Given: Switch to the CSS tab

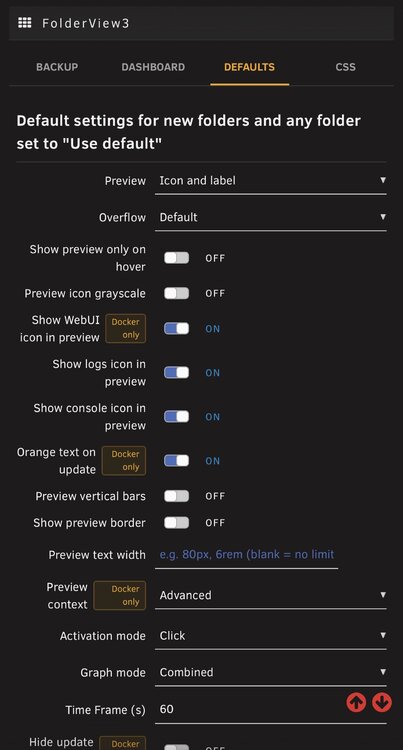Looking at the screenshot, I should tap(345, 67).
